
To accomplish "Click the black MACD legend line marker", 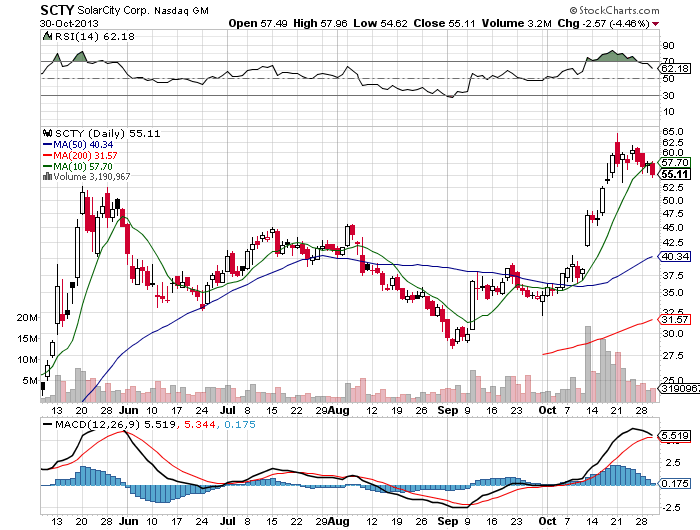I will click(x=47, y=424).
